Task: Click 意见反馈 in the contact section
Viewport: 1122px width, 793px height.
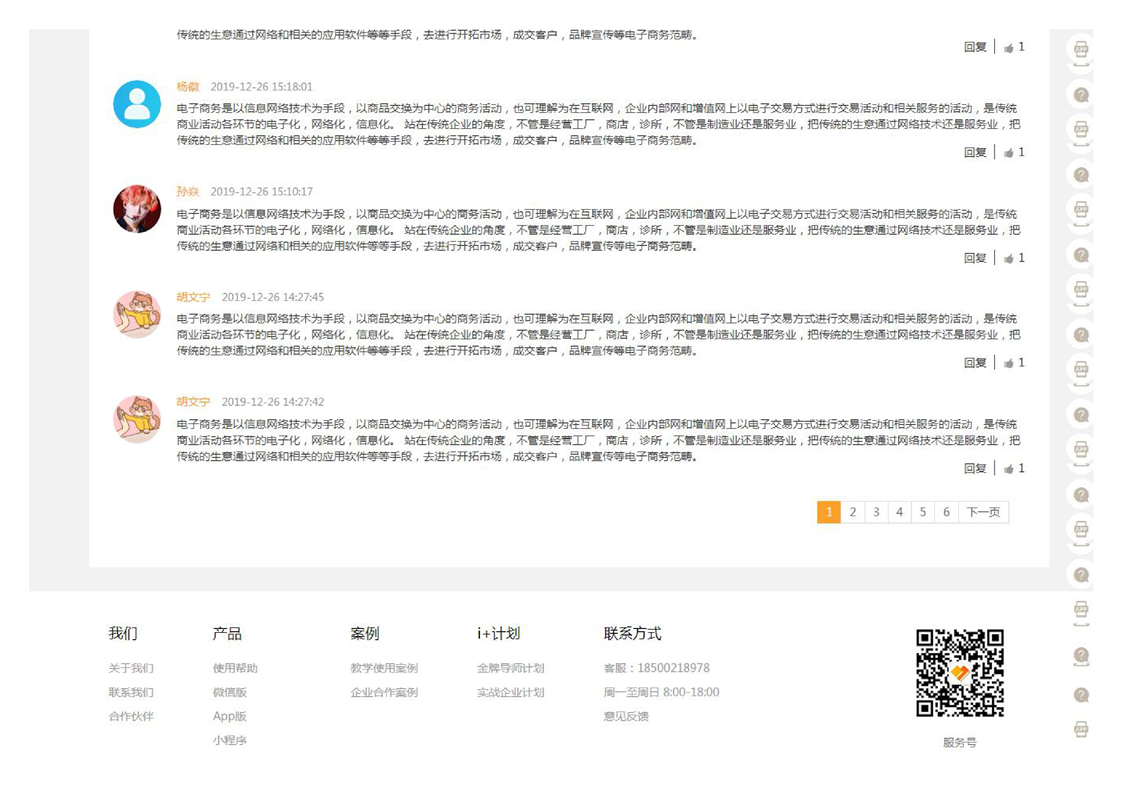Action: [x=626, y=716]
